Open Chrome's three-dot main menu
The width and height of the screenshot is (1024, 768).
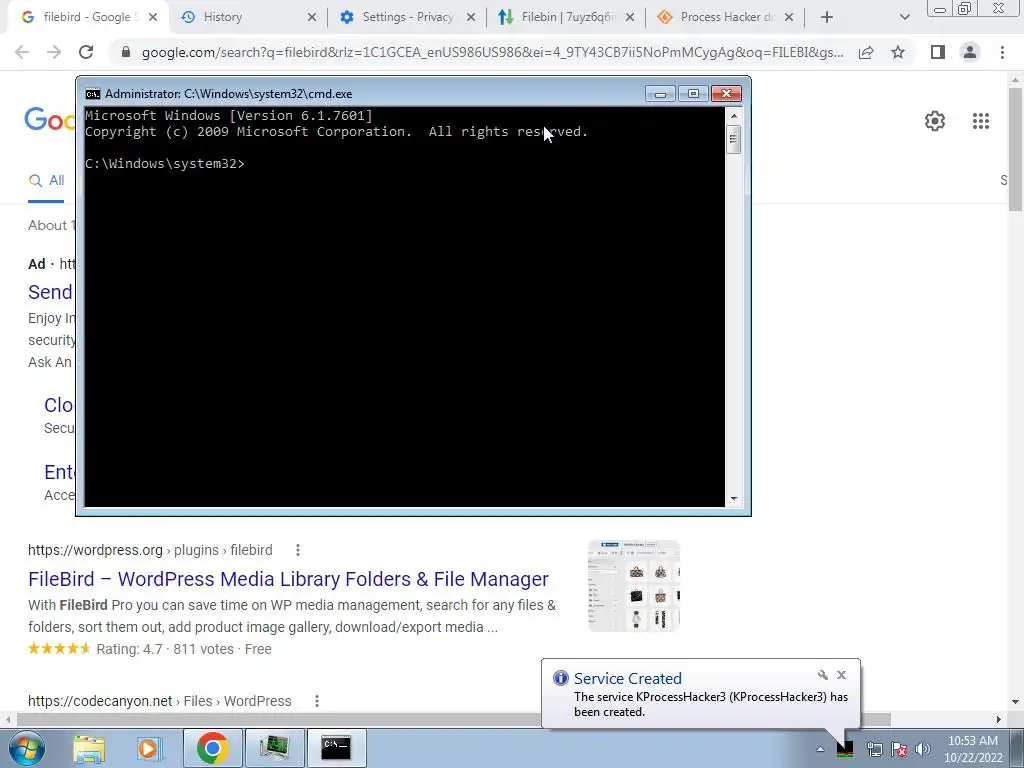(x=1002, y=52)
